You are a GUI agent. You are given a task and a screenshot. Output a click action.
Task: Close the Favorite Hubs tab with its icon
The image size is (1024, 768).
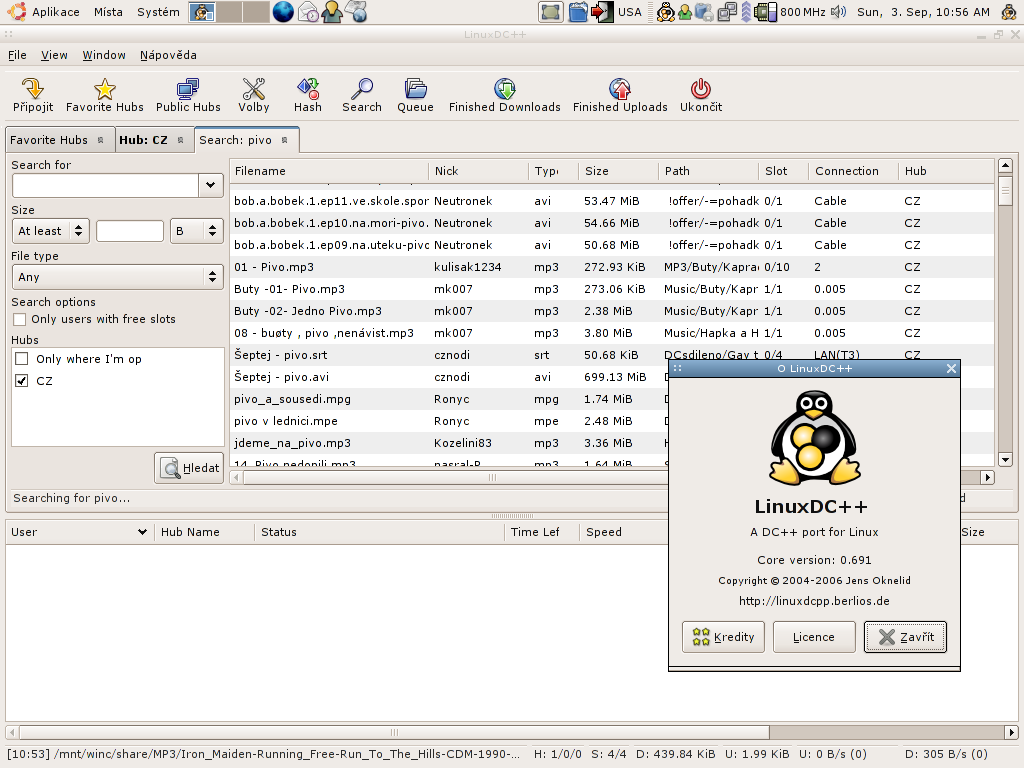click(101, 140)
